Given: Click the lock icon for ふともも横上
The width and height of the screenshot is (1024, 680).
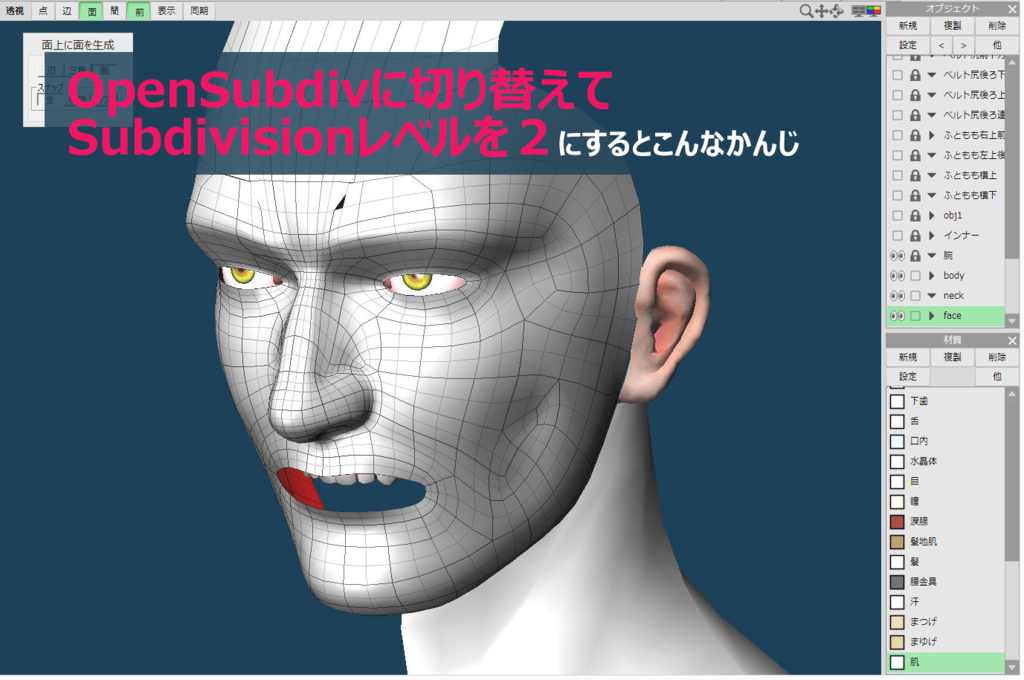Looking at the screenshot, I should pyautogui.click(x=916, y=175).
